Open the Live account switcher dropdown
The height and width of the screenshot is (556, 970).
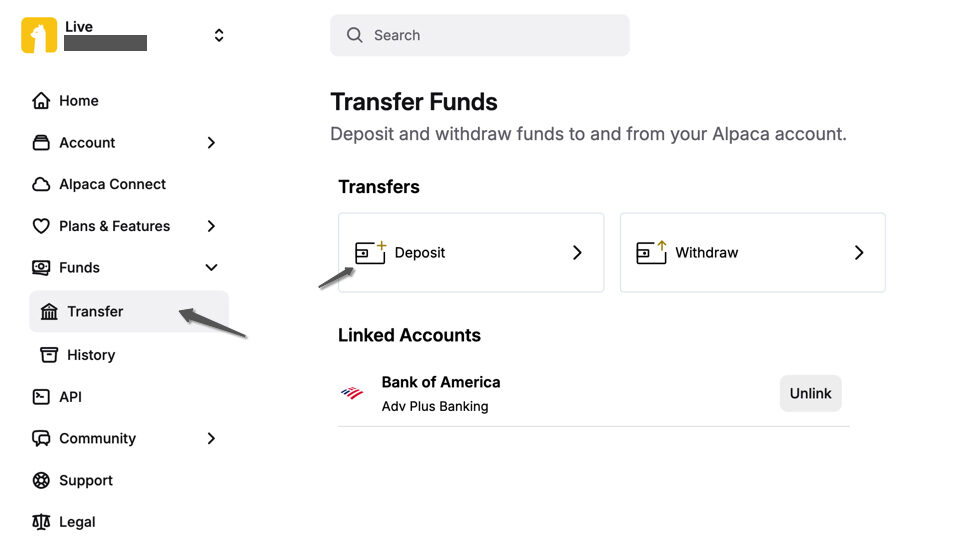(219, 35)
